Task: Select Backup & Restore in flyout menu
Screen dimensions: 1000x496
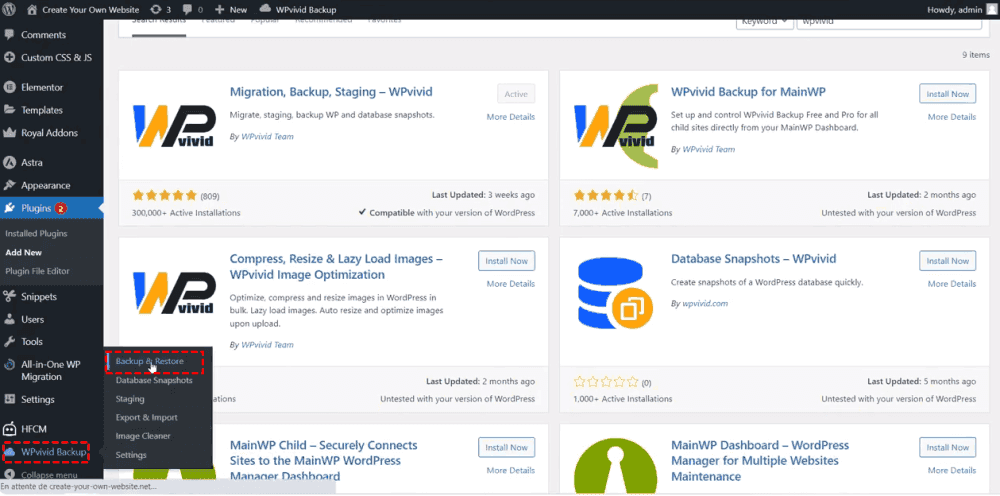Action: [x=150, y=361]
